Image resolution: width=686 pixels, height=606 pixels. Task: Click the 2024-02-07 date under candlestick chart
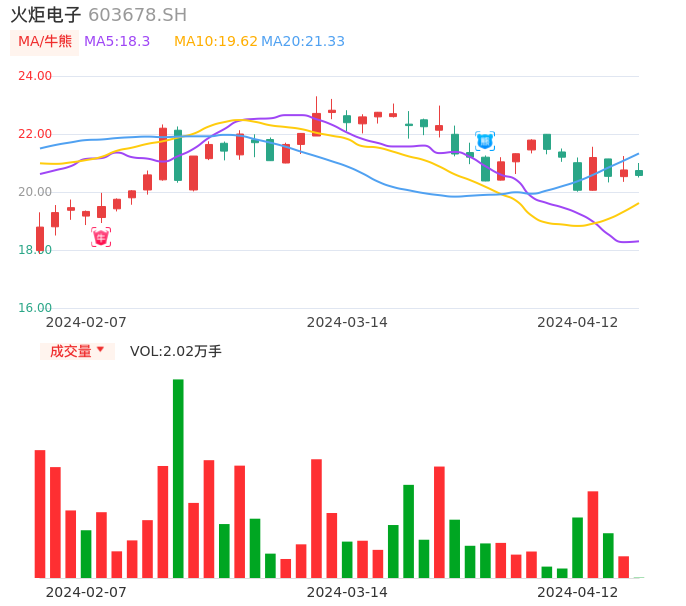86,322
